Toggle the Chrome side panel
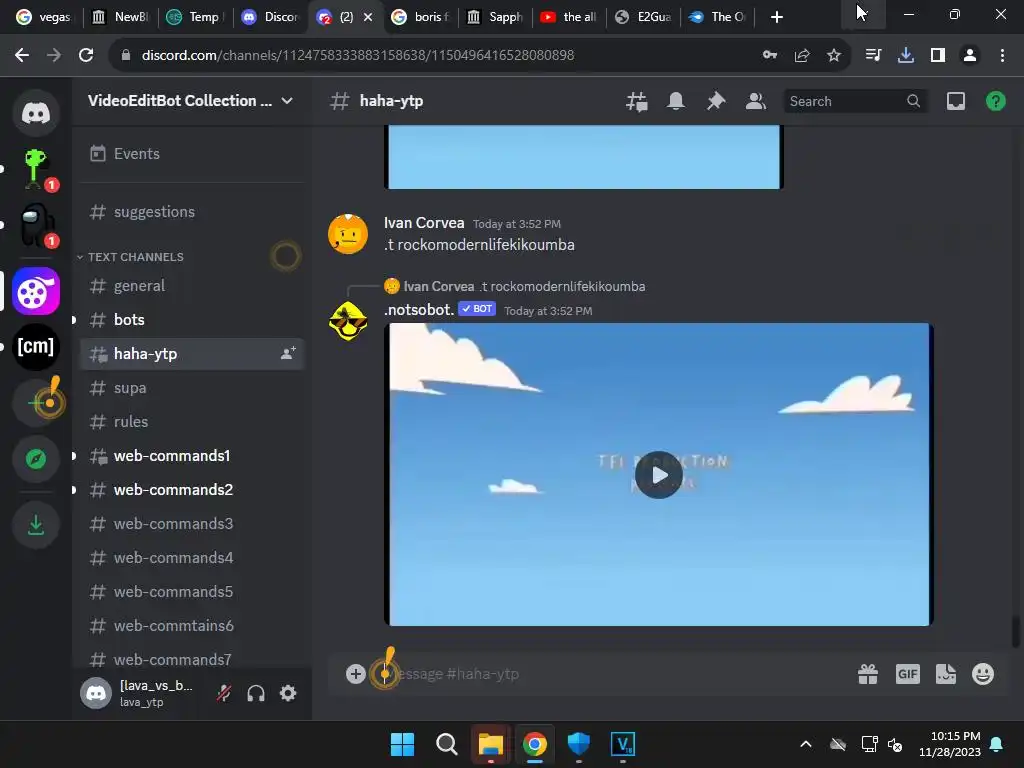The image size is (1024, 768). point(938,56)
